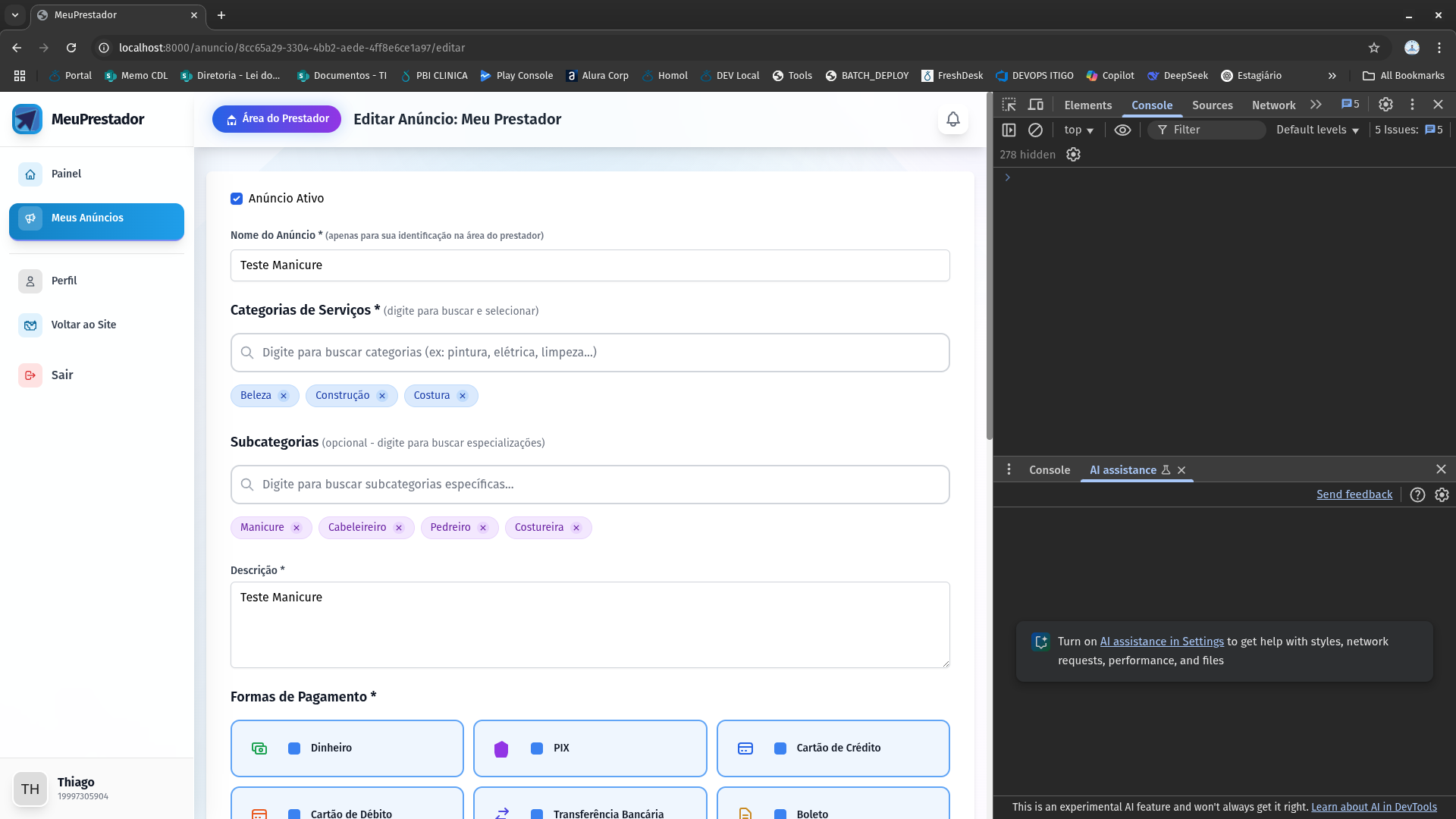Open the Perfil user icon
The width and height of the screenshot is (1456, 819).
coord(30,281)
